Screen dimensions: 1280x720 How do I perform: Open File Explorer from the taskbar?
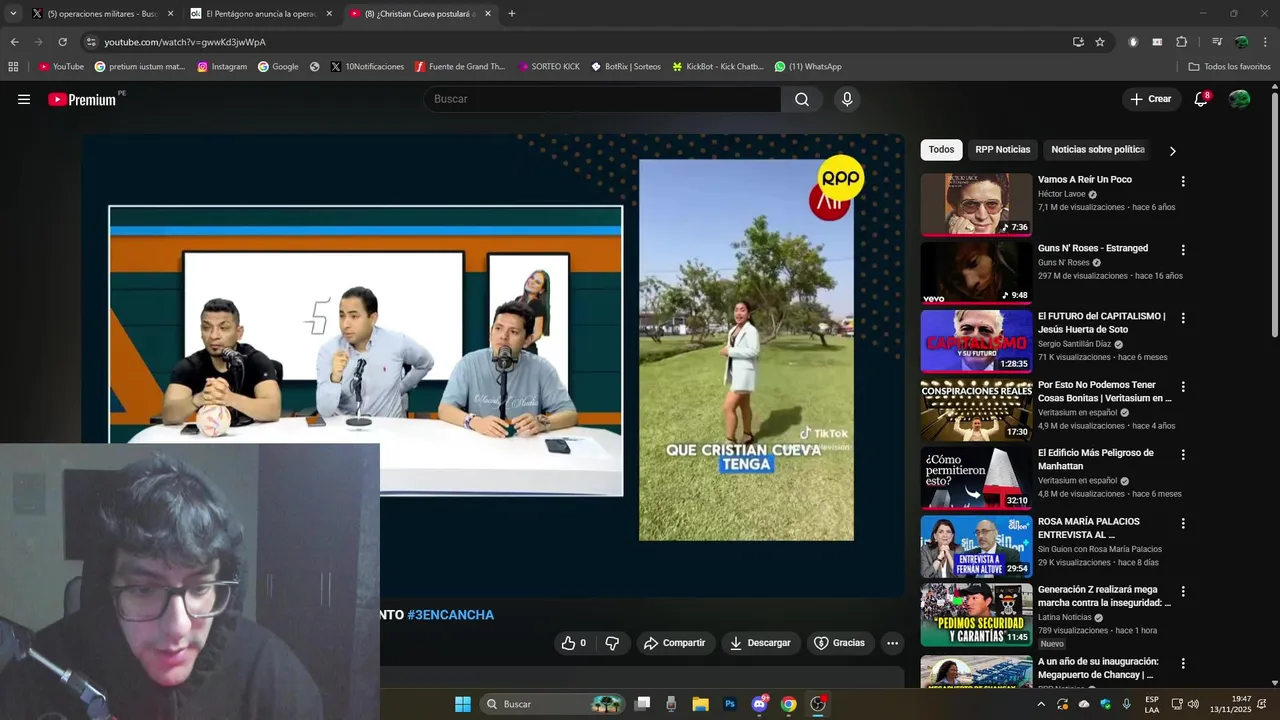(x=700, y=704)
